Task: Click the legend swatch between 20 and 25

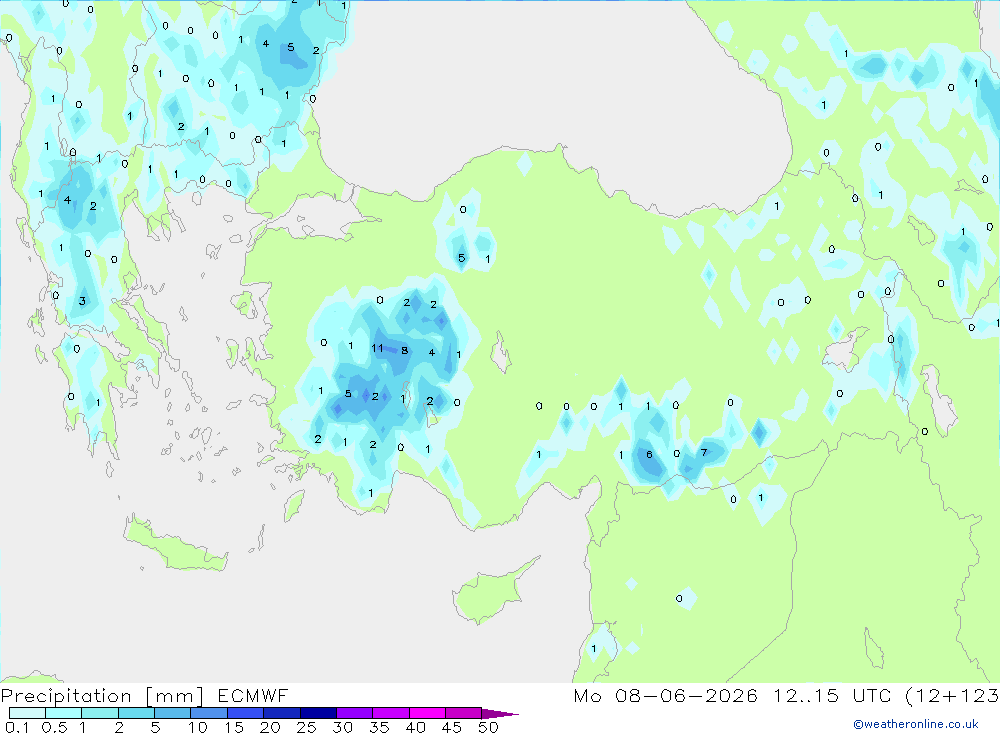Action: click(x=281, y=713)
